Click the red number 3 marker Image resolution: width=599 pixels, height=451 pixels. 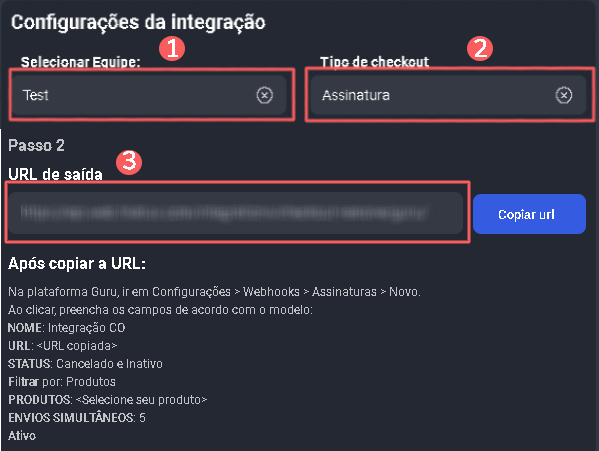(x=129, y=162)
